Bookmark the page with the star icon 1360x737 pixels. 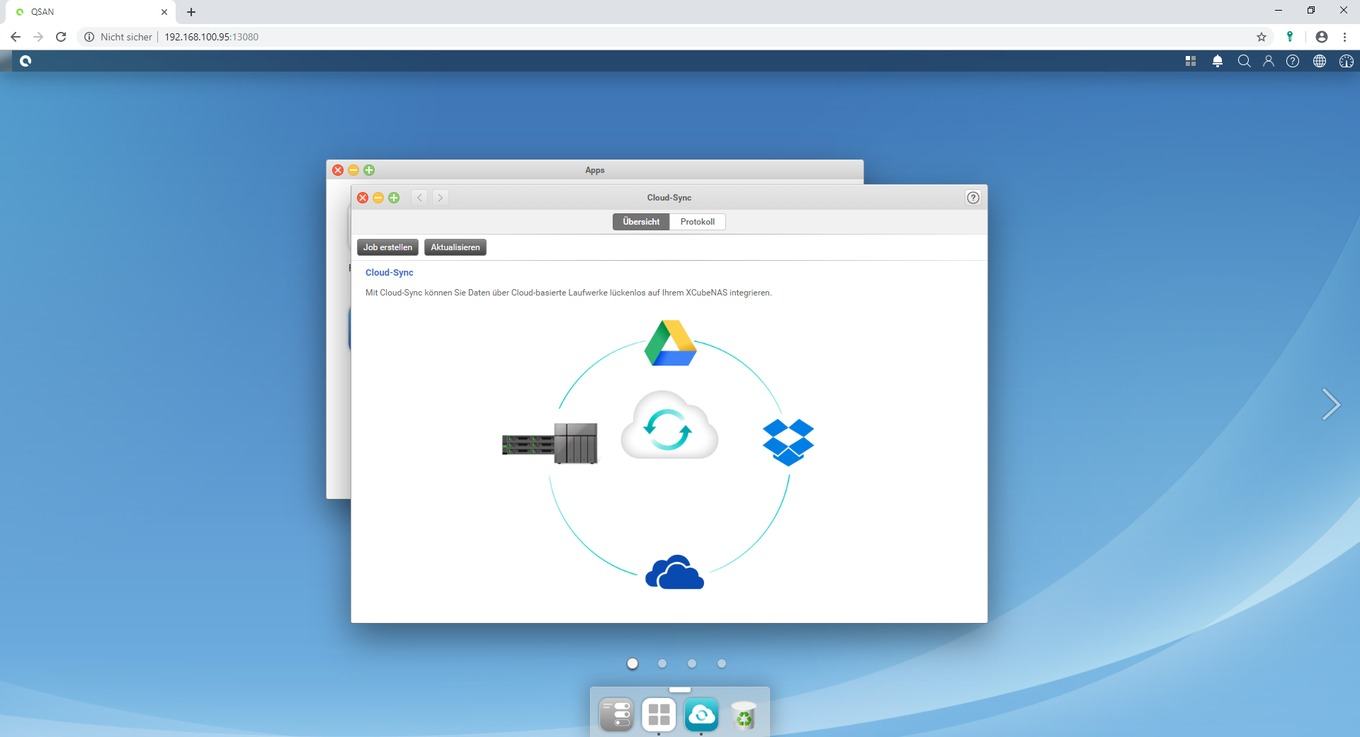[x=1261, y=36]
